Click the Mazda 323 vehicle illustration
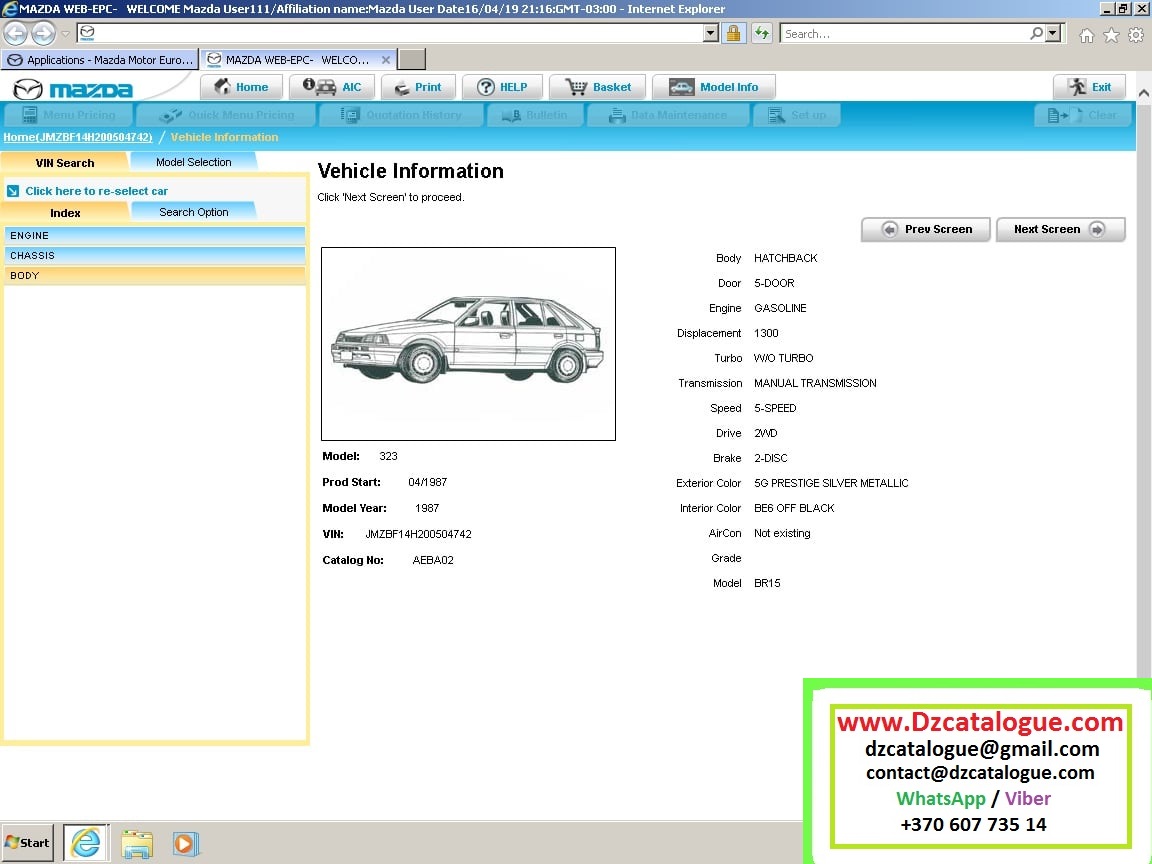 468,344
